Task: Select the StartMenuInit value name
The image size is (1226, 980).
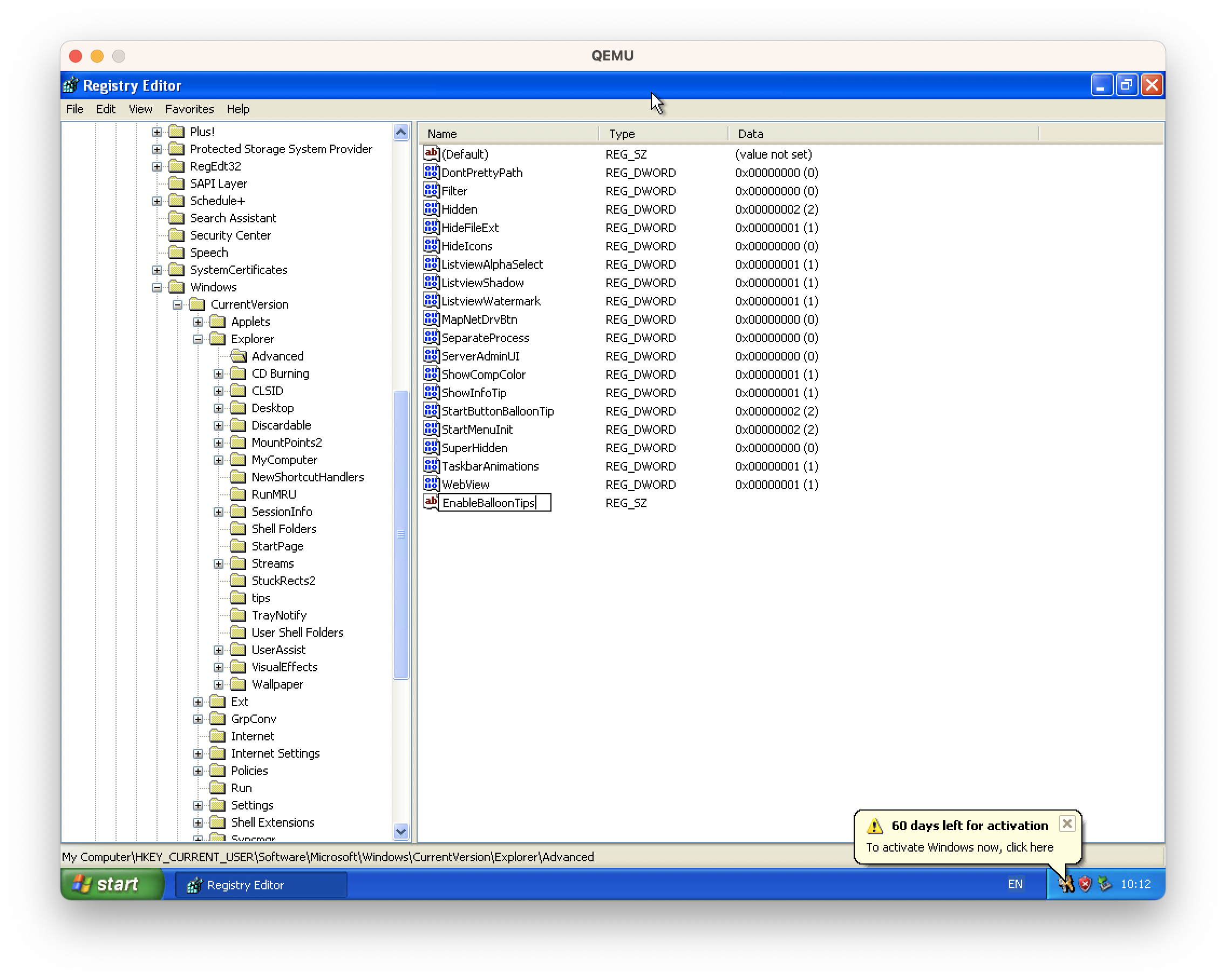Action: (x=477, y=430)
